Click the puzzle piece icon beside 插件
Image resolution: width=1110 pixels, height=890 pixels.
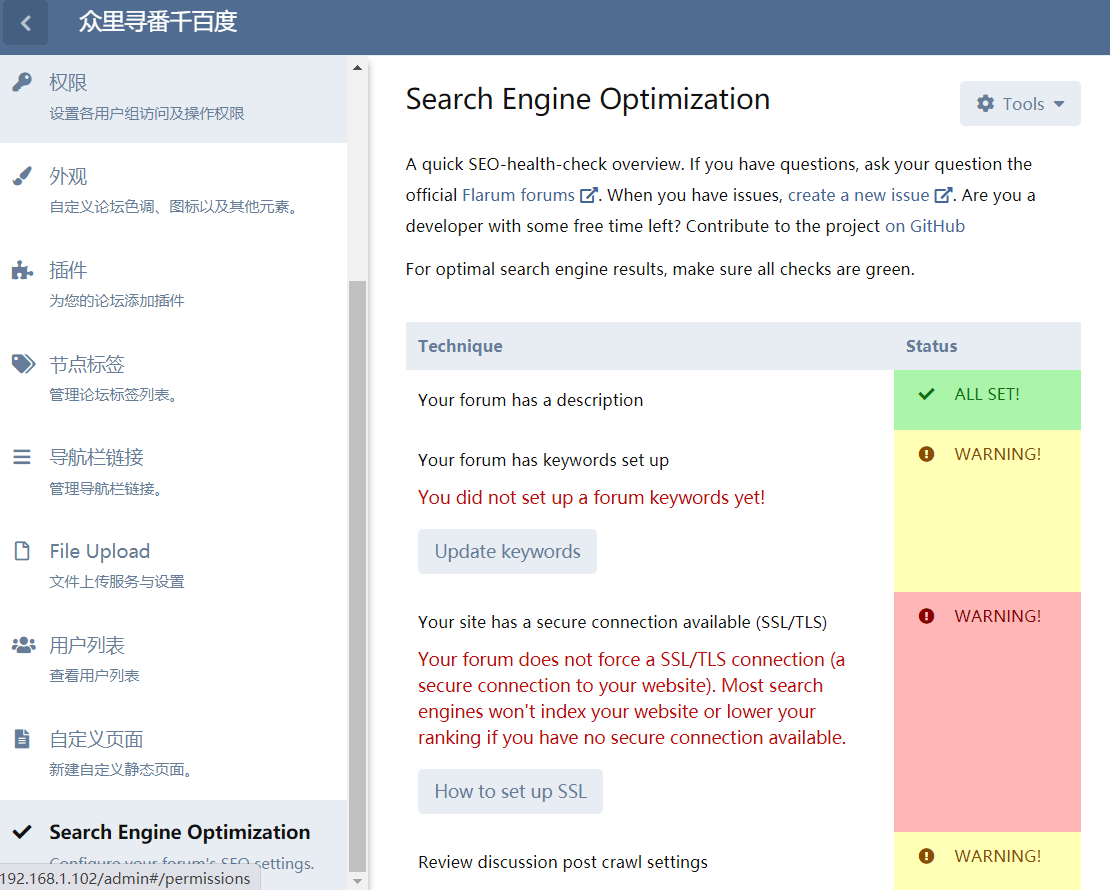pos(22,270)
